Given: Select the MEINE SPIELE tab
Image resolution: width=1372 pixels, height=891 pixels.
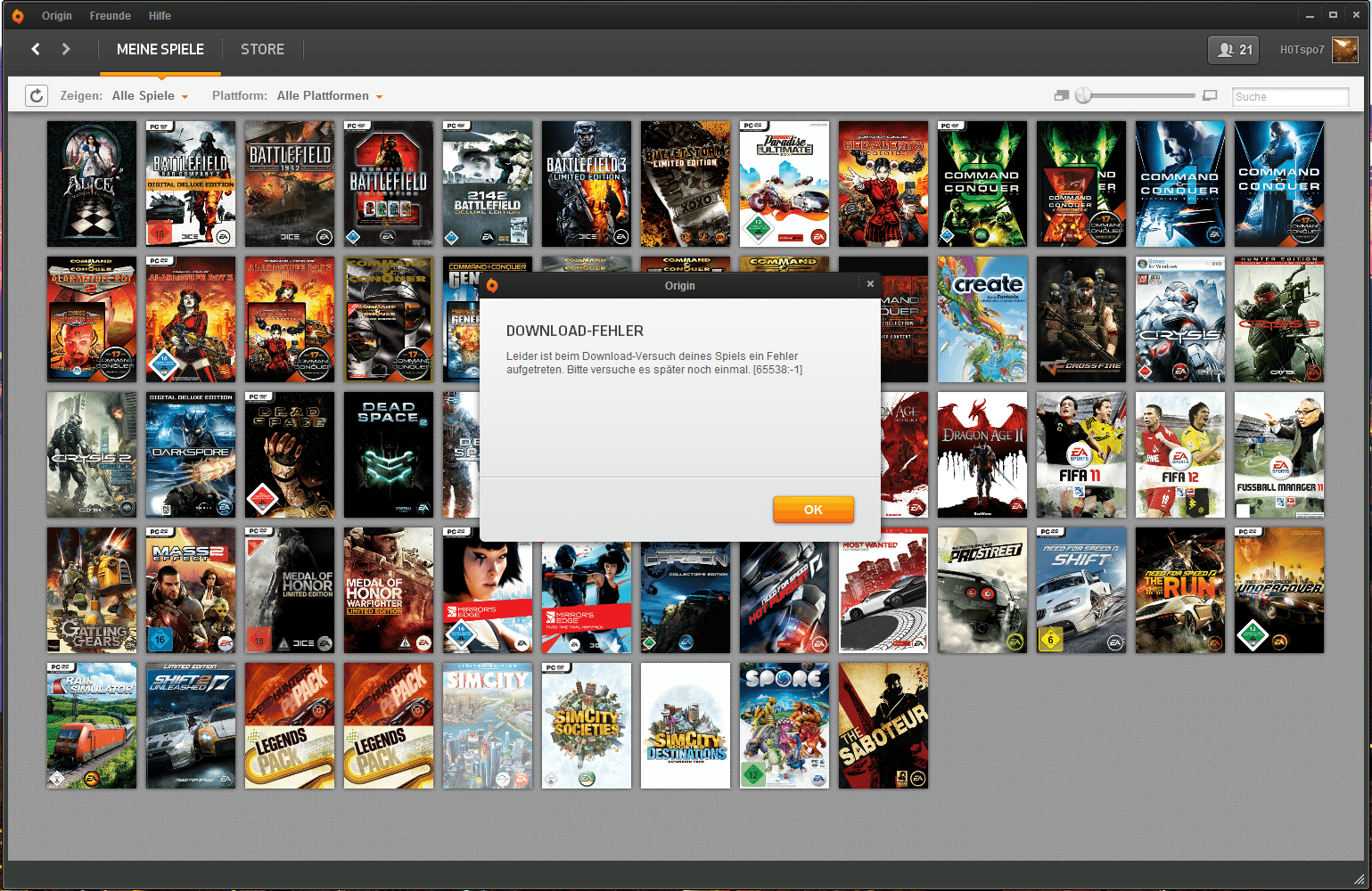Looking at the screenshot, I should tap(160, 50).
